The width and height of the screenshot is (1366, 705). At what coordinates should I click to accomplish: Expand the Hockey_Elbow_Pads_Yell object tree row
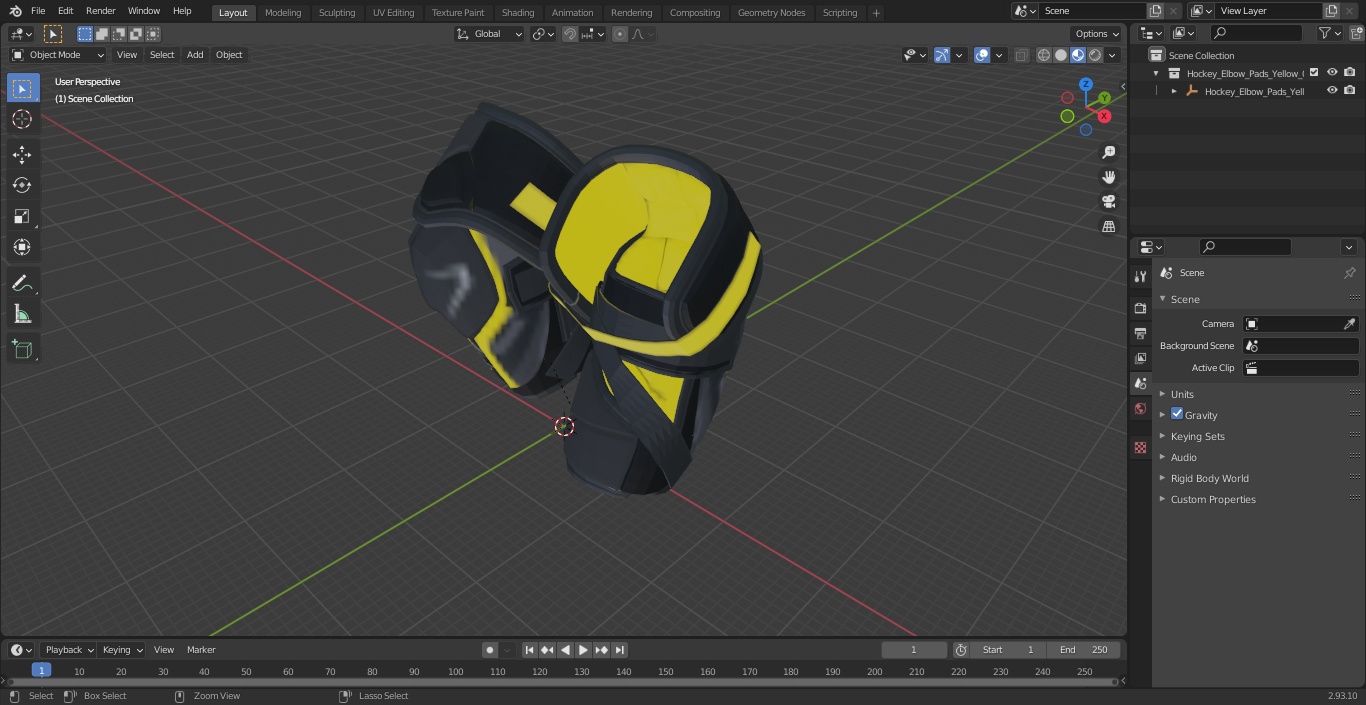point(1174,91)
